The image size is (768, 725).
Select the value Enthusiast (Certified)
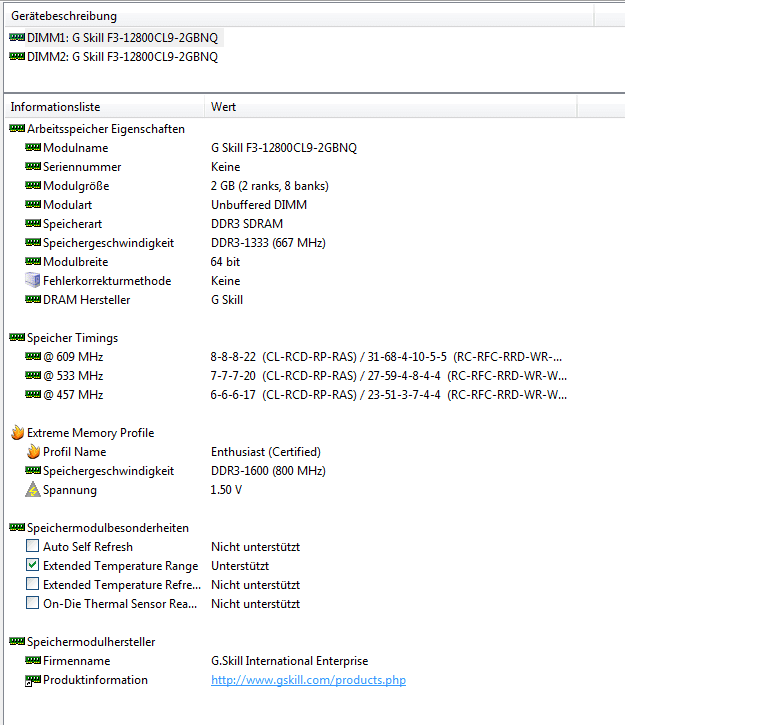(x=266, y=452)
